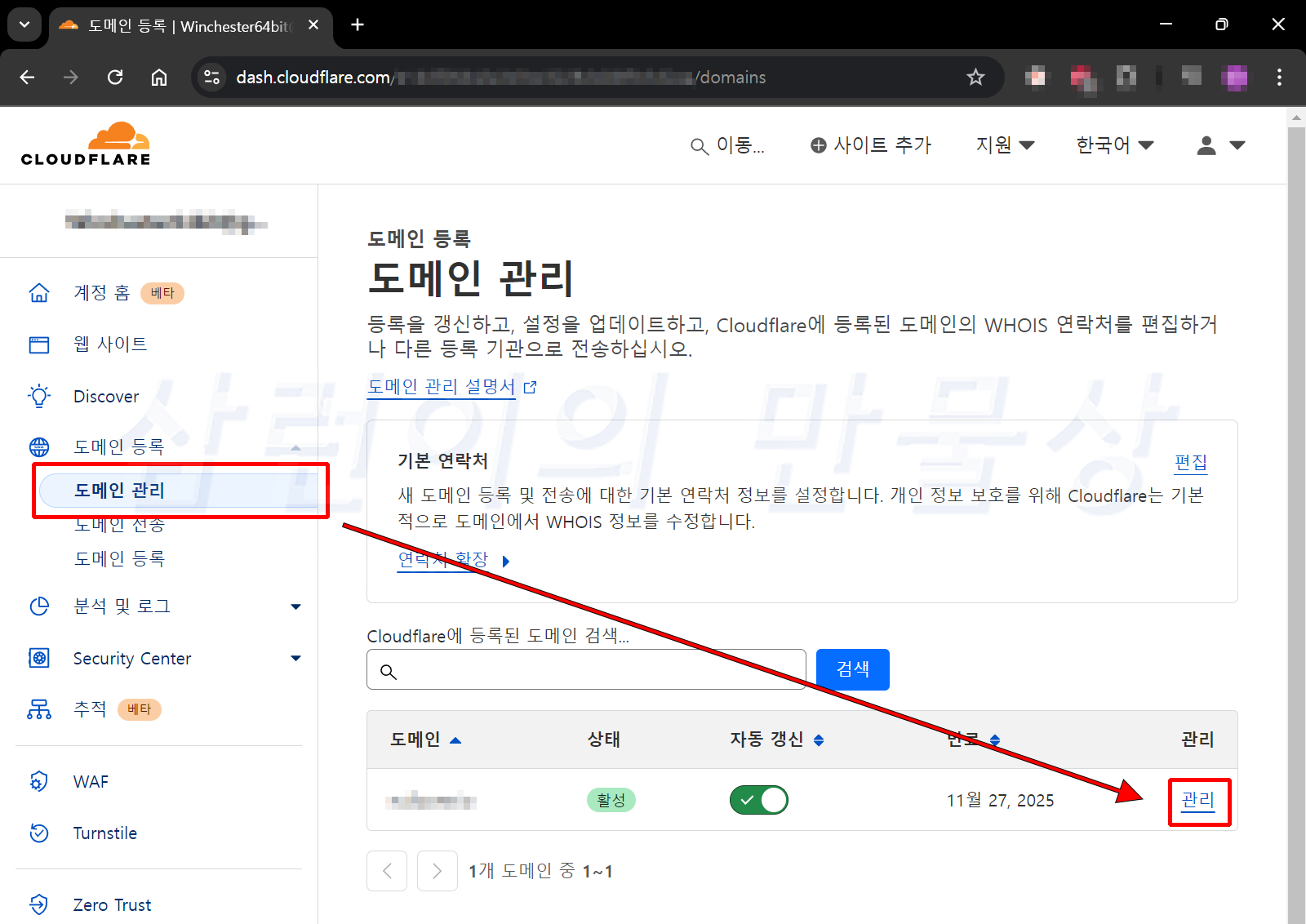
Task: Click the Discover lightbulb icon
Action: 39,396
